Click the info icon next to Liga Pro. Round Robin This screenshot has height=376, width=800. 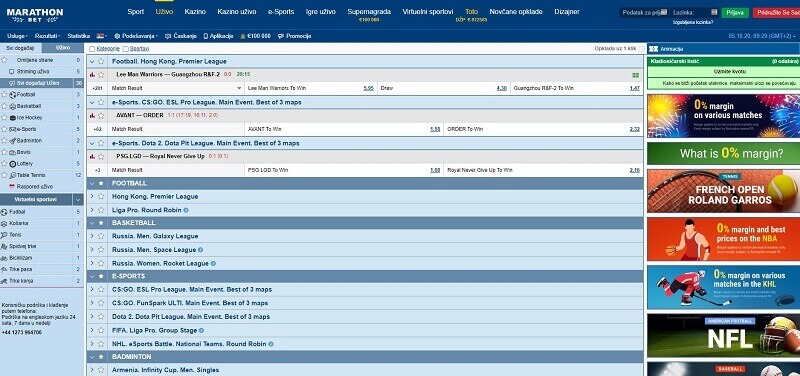186,210
